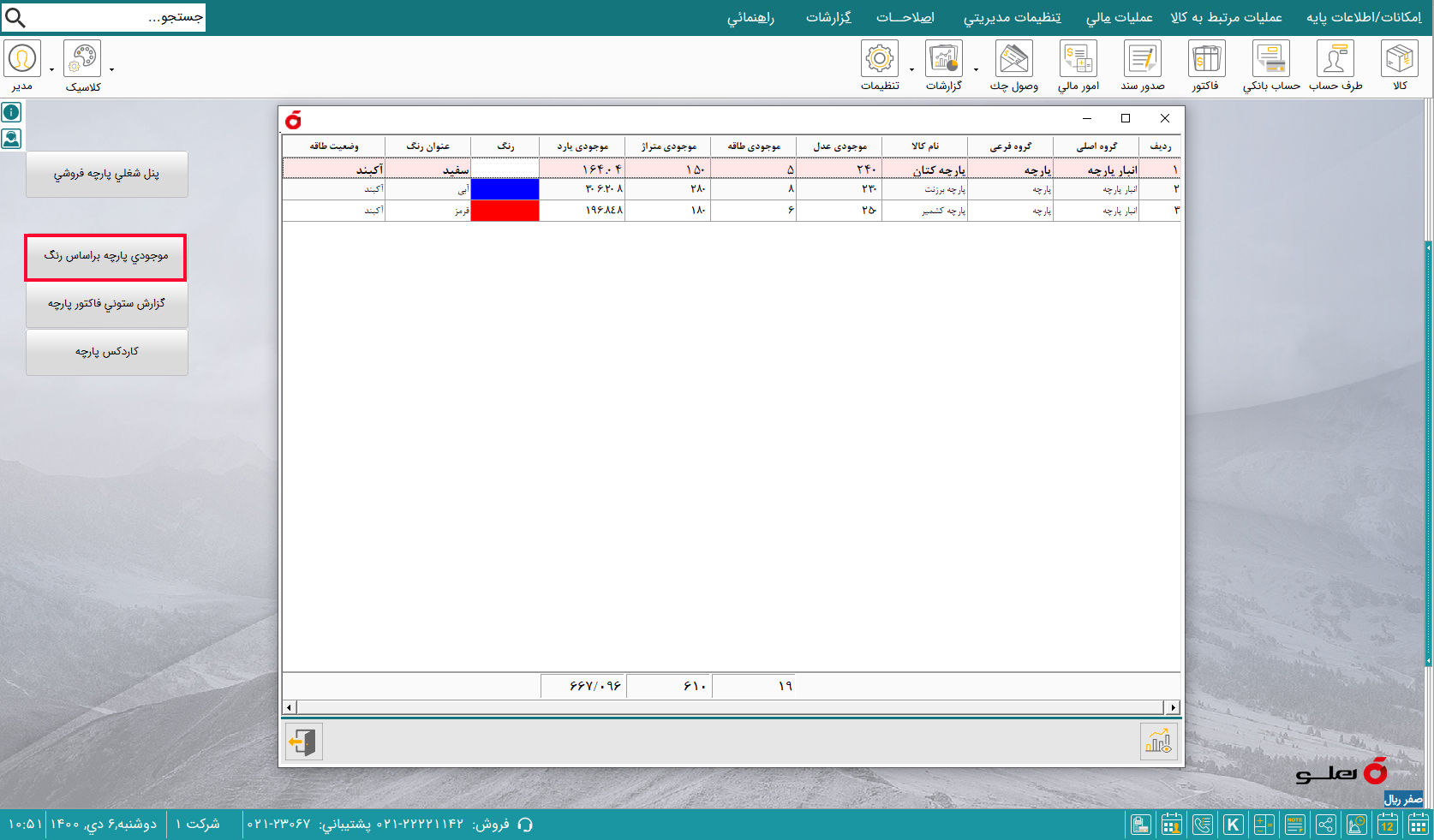Screen dimensions: 1434x840
Task: Open the کالا (Goods) toolbar icon
Action: pyautogui.click(x=1399, y=60)
